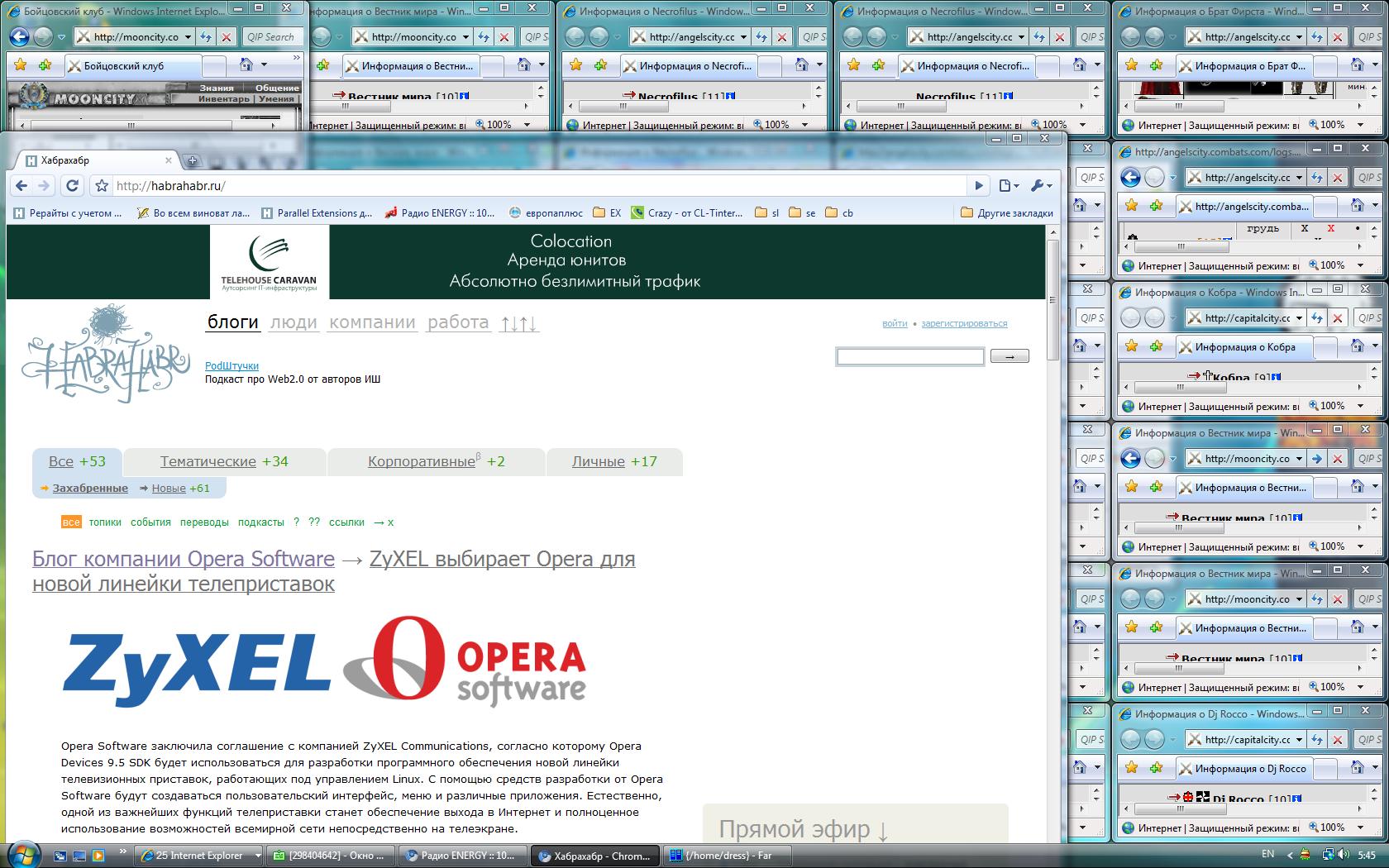Screen dimensions: 1389x868
Task: Open the европаплюс bookmark
Action: (547, 213)
